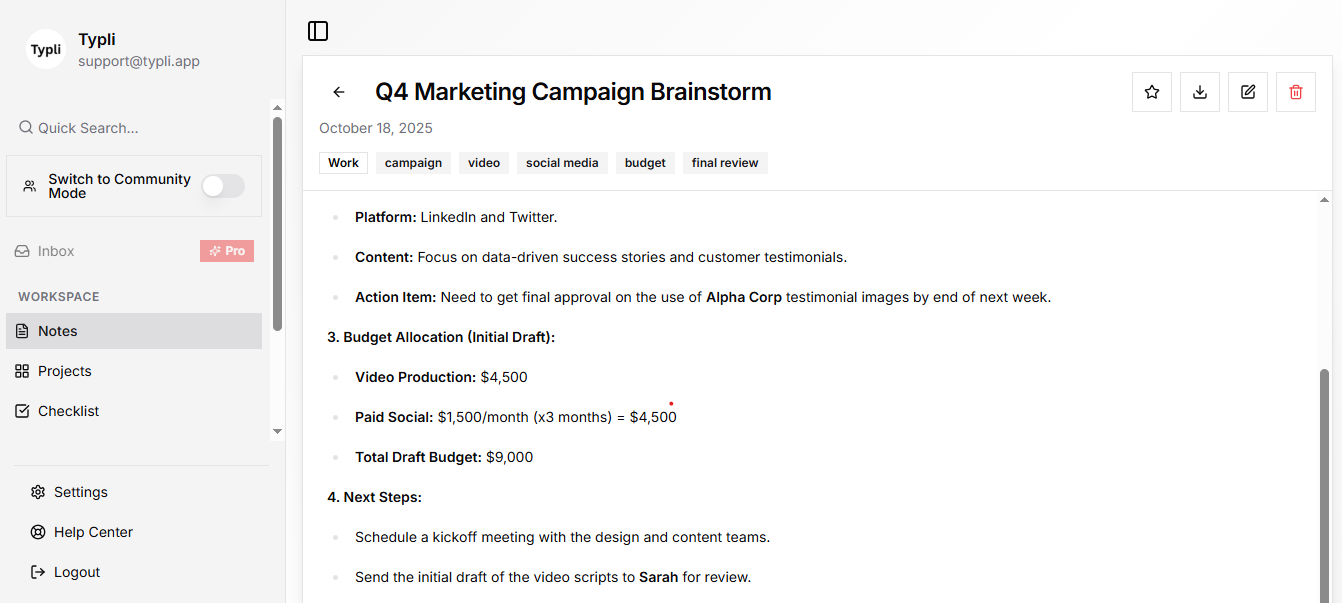This screenshot has height=603, width=1342.
Task: Click the Pro badge next to Inbox
Action: click(227, 251)
